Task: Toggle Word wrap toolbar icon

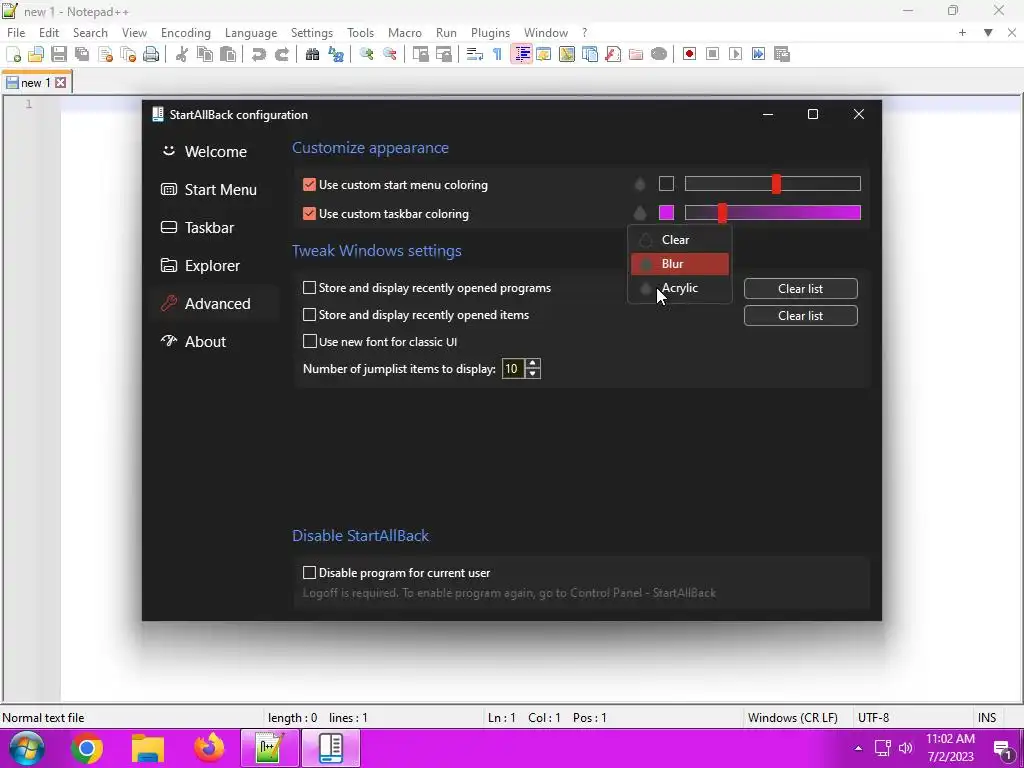Action: 475,54
